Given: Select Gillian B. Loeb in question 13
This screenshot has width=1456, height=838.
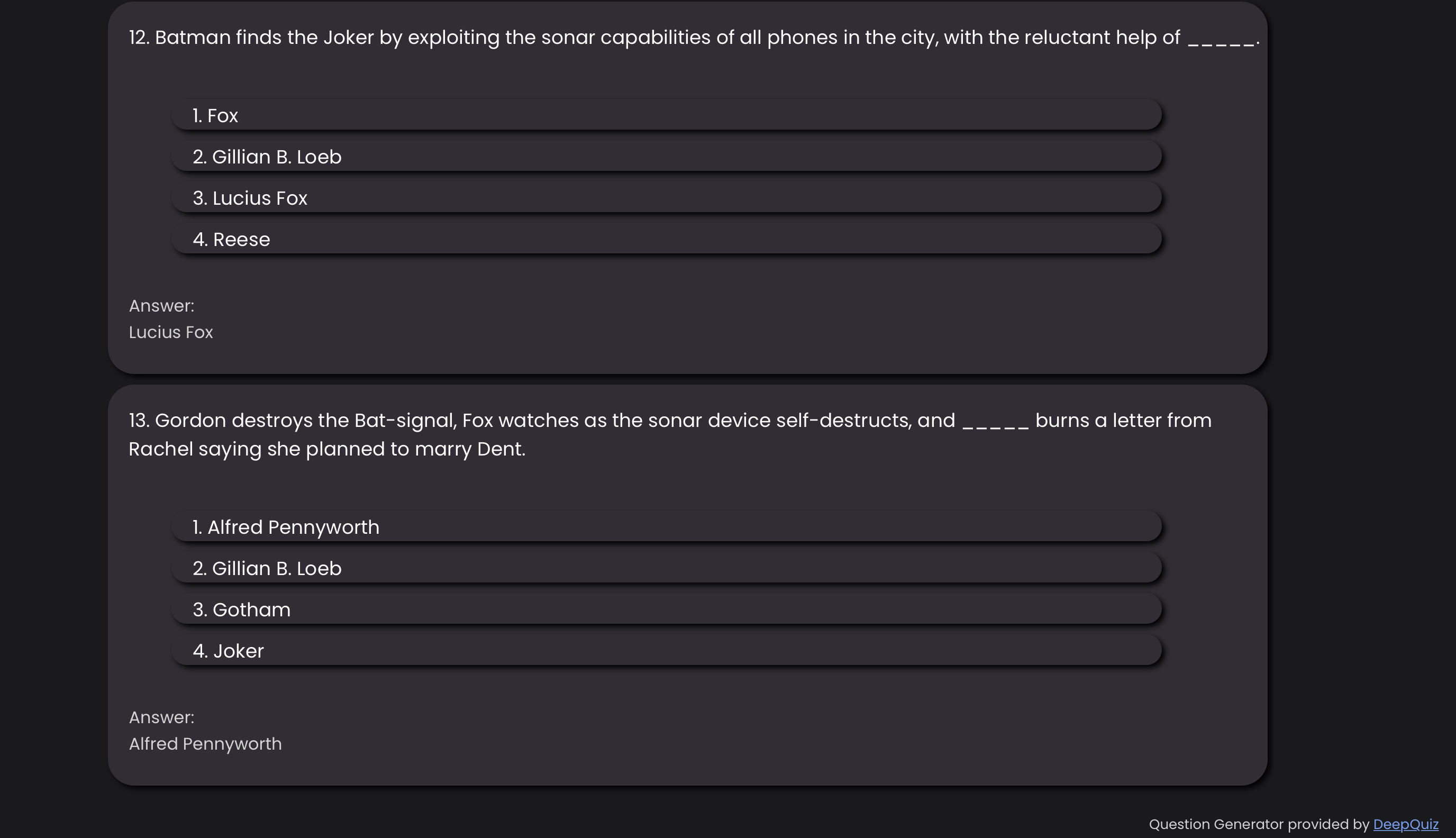Looking at the screenshot, I should coord(667,568).
